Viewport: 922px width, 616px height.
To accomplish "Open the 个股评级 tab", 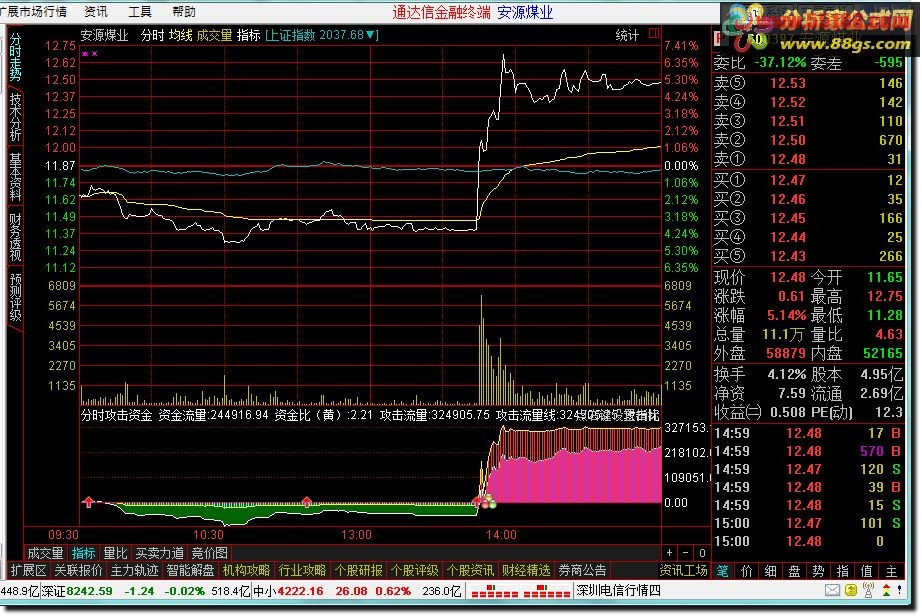I will (x=414, y=570).
